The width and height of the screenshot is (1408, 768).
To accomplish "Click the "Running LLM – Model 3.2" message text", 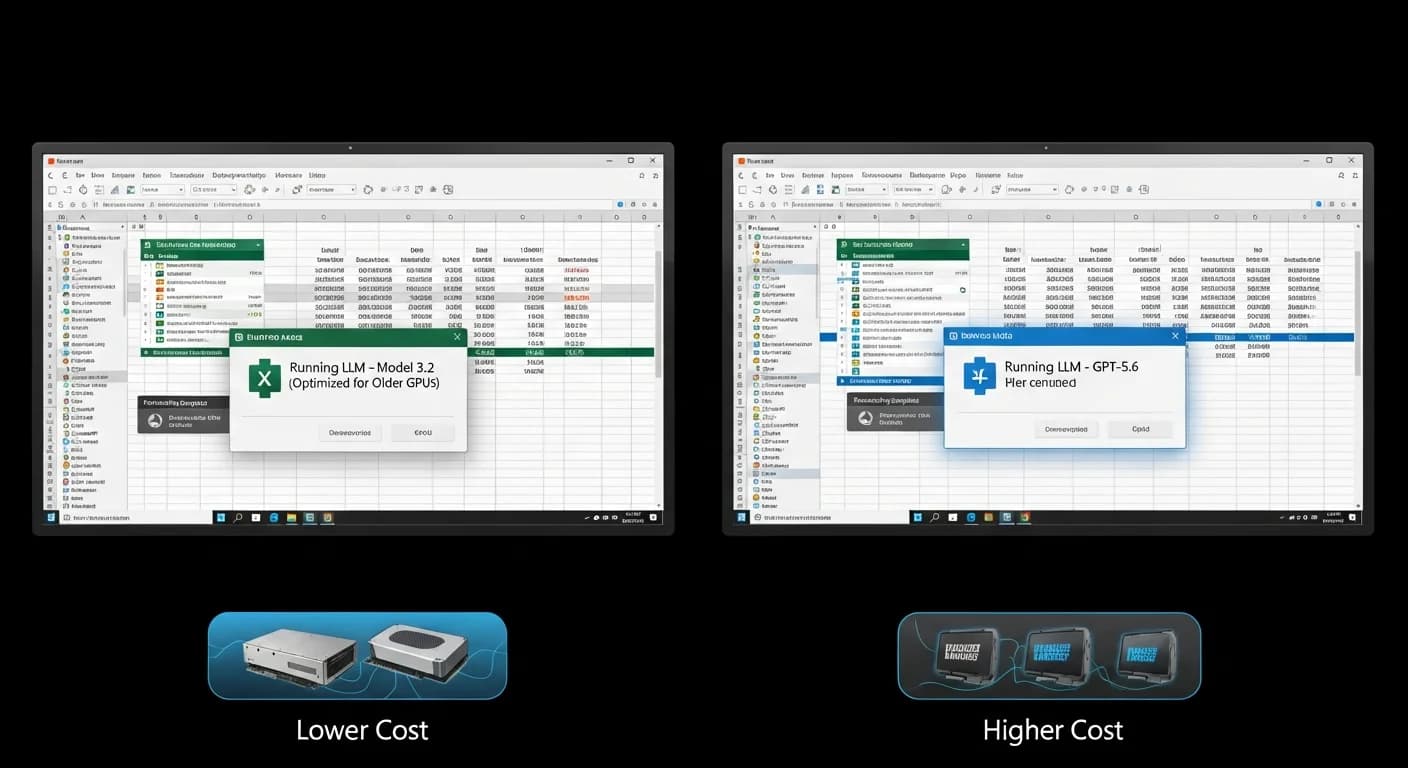I will pos(362,367).
